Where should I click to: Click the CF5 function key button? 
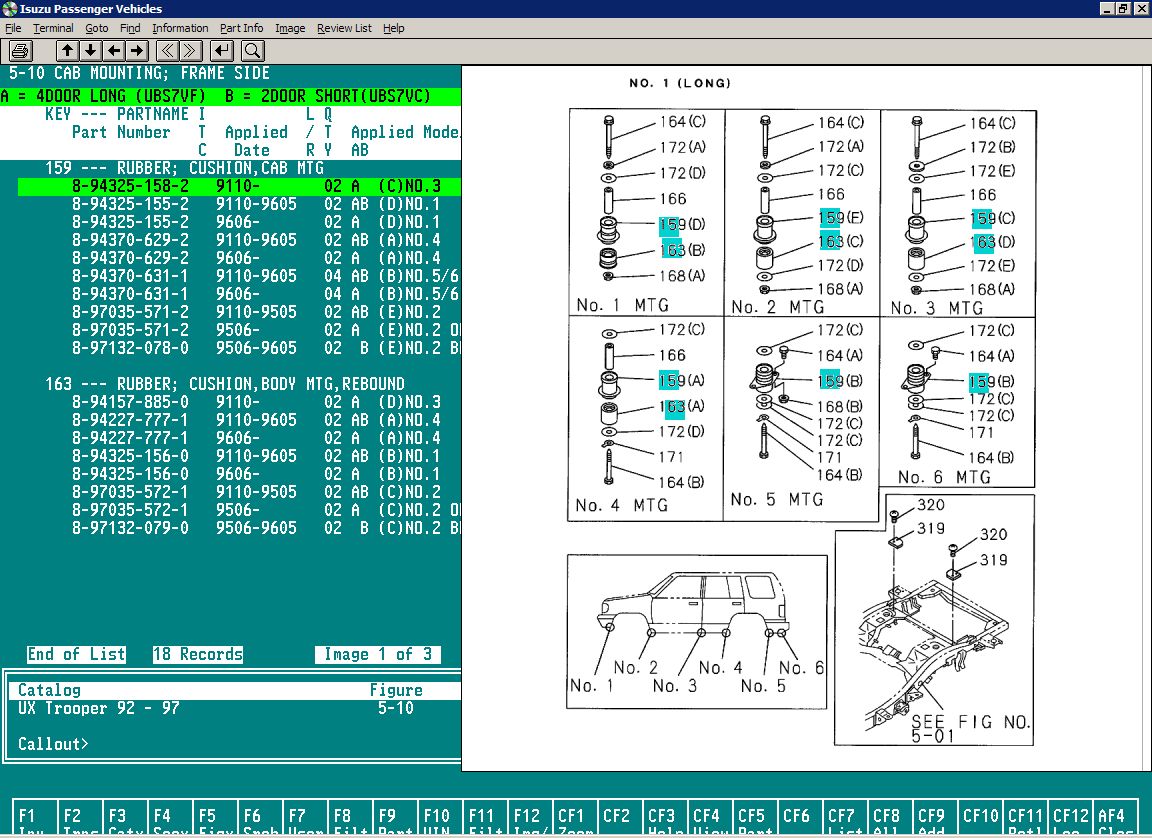pyautogui.click(x=754, y=818)
